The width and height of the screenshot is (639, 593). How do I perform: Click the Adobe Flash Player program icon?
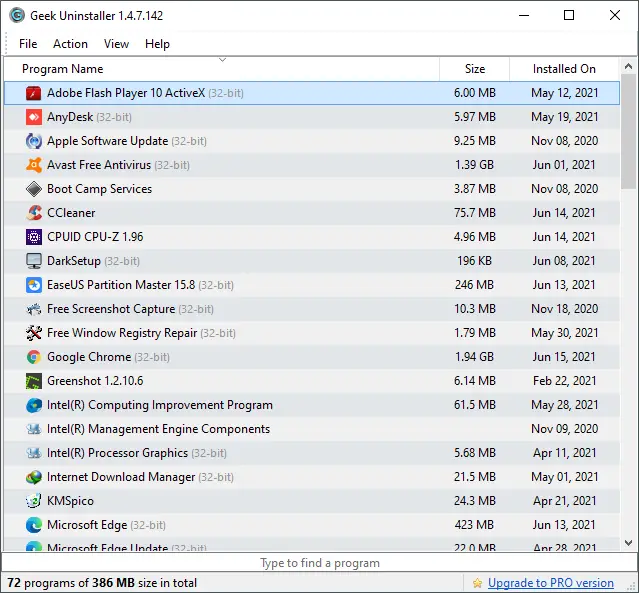click(x=33, y=93)
